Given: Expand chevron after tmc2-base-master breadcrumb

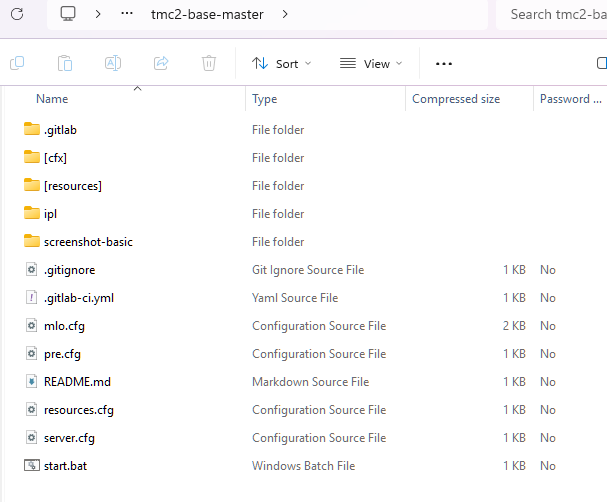Looking at the screenshot, I should point(285,14).
